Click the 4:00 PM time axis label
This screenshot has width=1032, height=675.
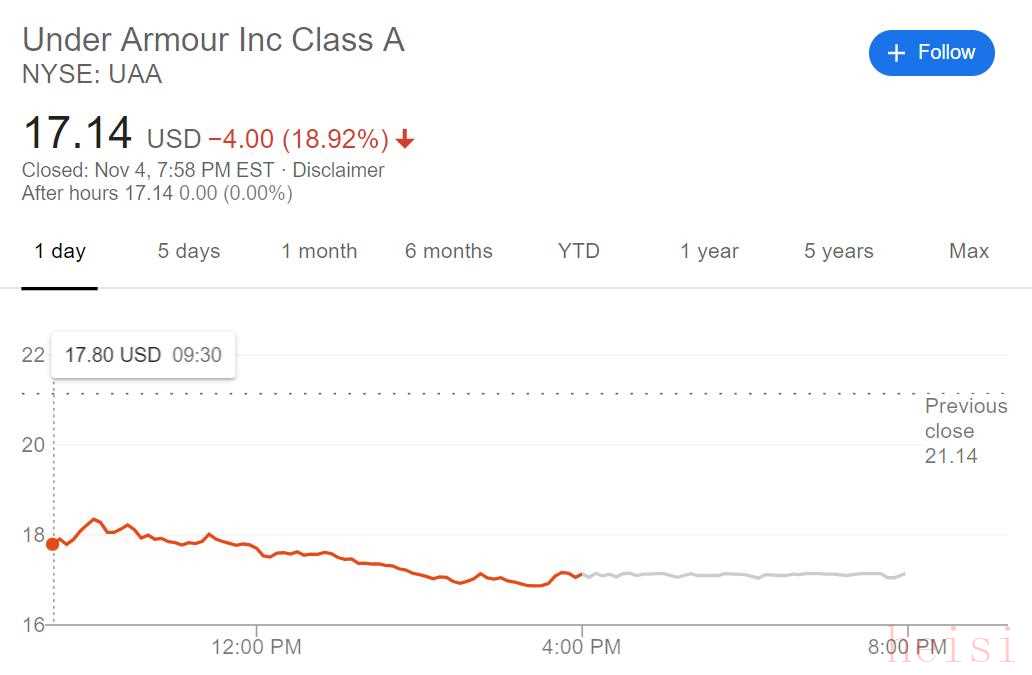tap(582, 647)
